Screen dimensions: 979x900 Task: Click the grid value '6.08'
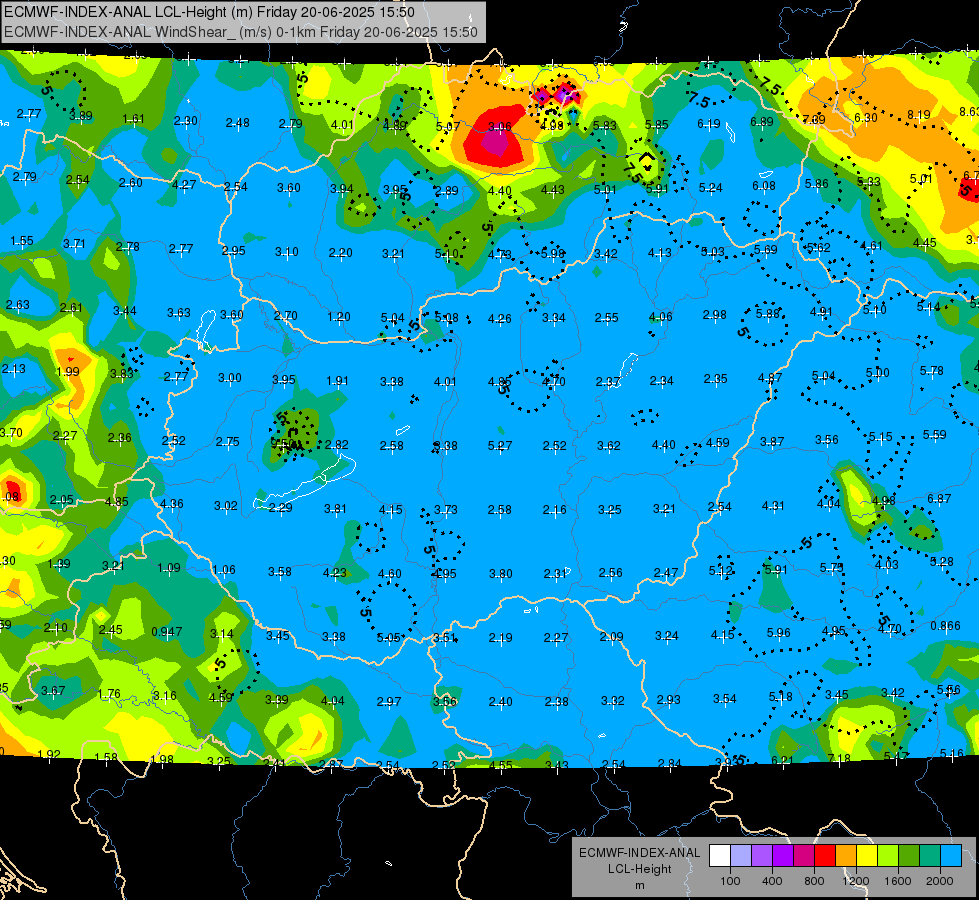(764, 185)
